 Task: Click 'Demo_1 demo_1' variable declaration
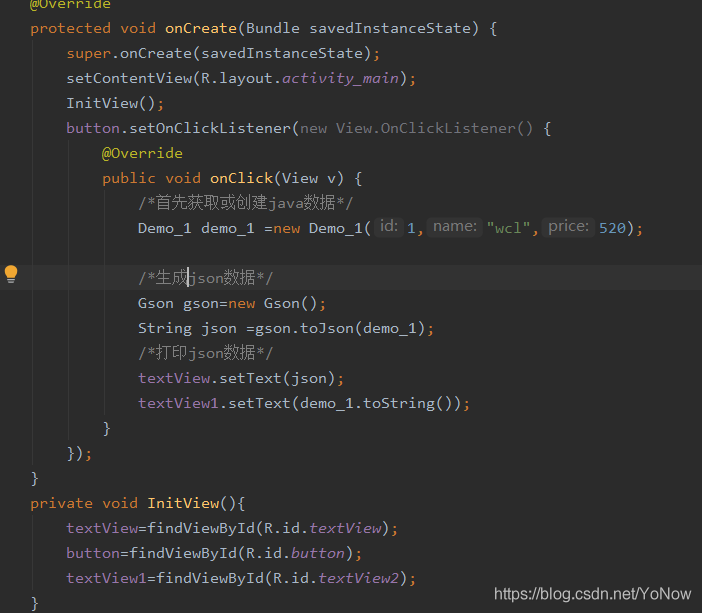tap(196, 229)
